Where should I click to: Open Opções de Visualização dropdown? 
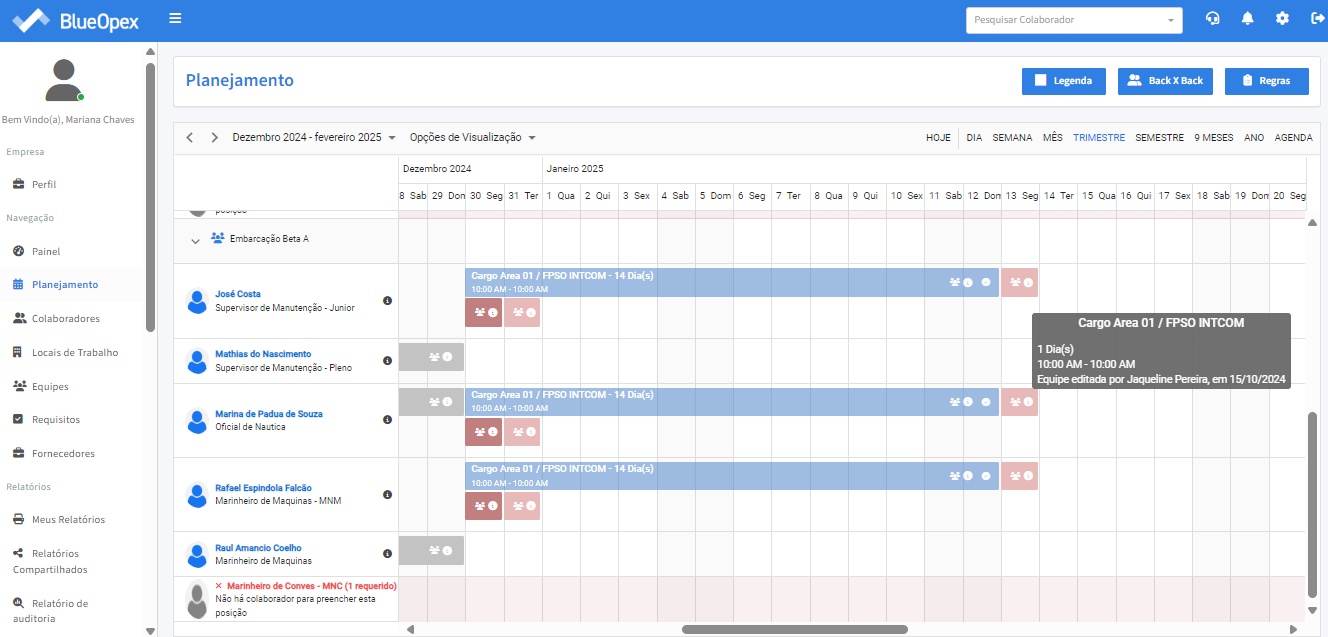pos(473,138)
